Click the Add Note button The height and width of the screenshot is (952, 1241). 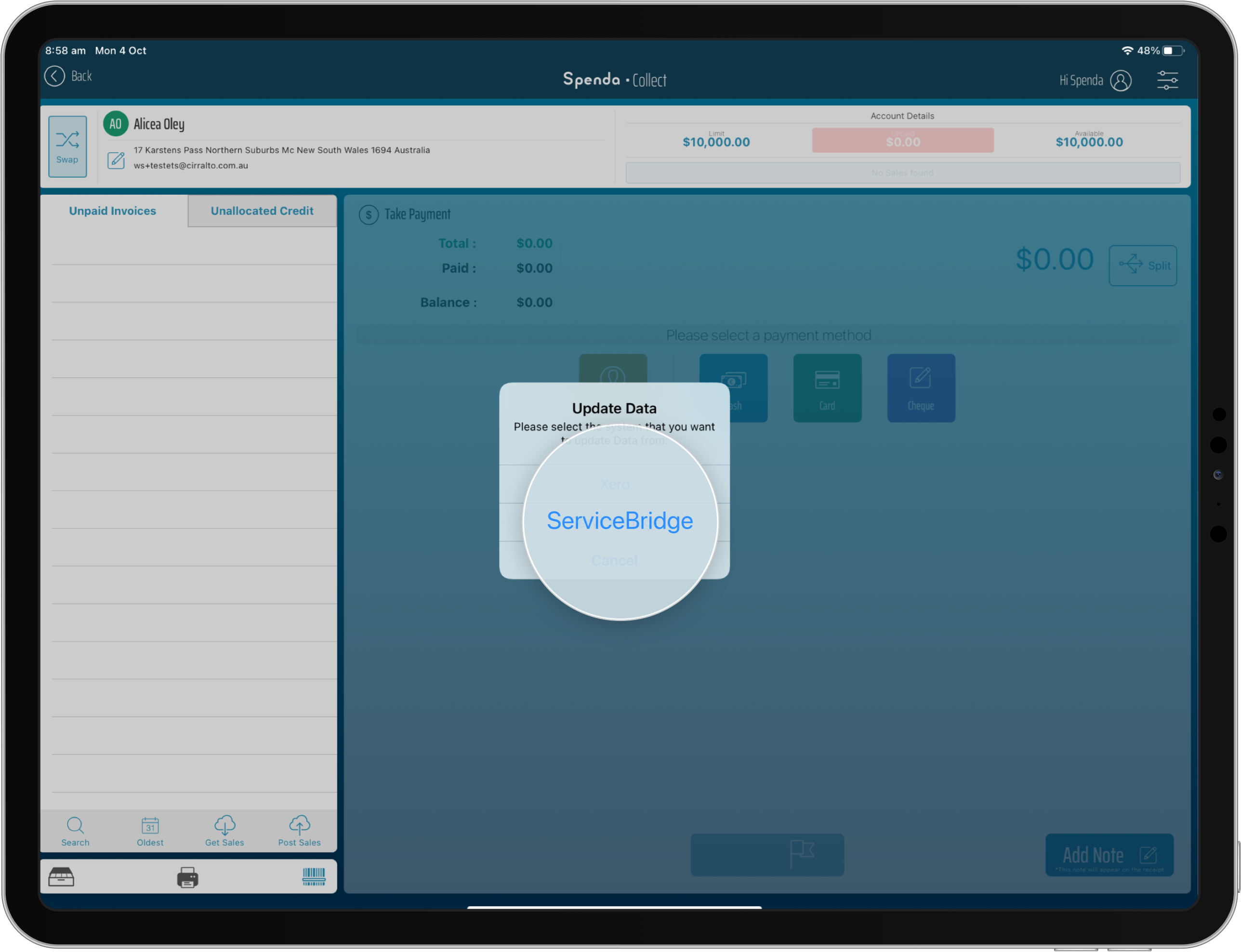click(1109, 855)
